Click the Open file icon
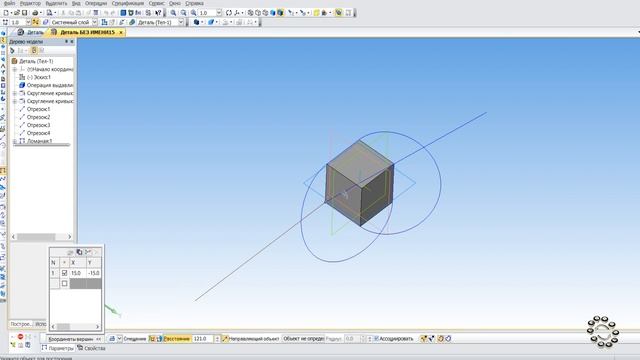640x360 pixels. click(x=17, y=13)
